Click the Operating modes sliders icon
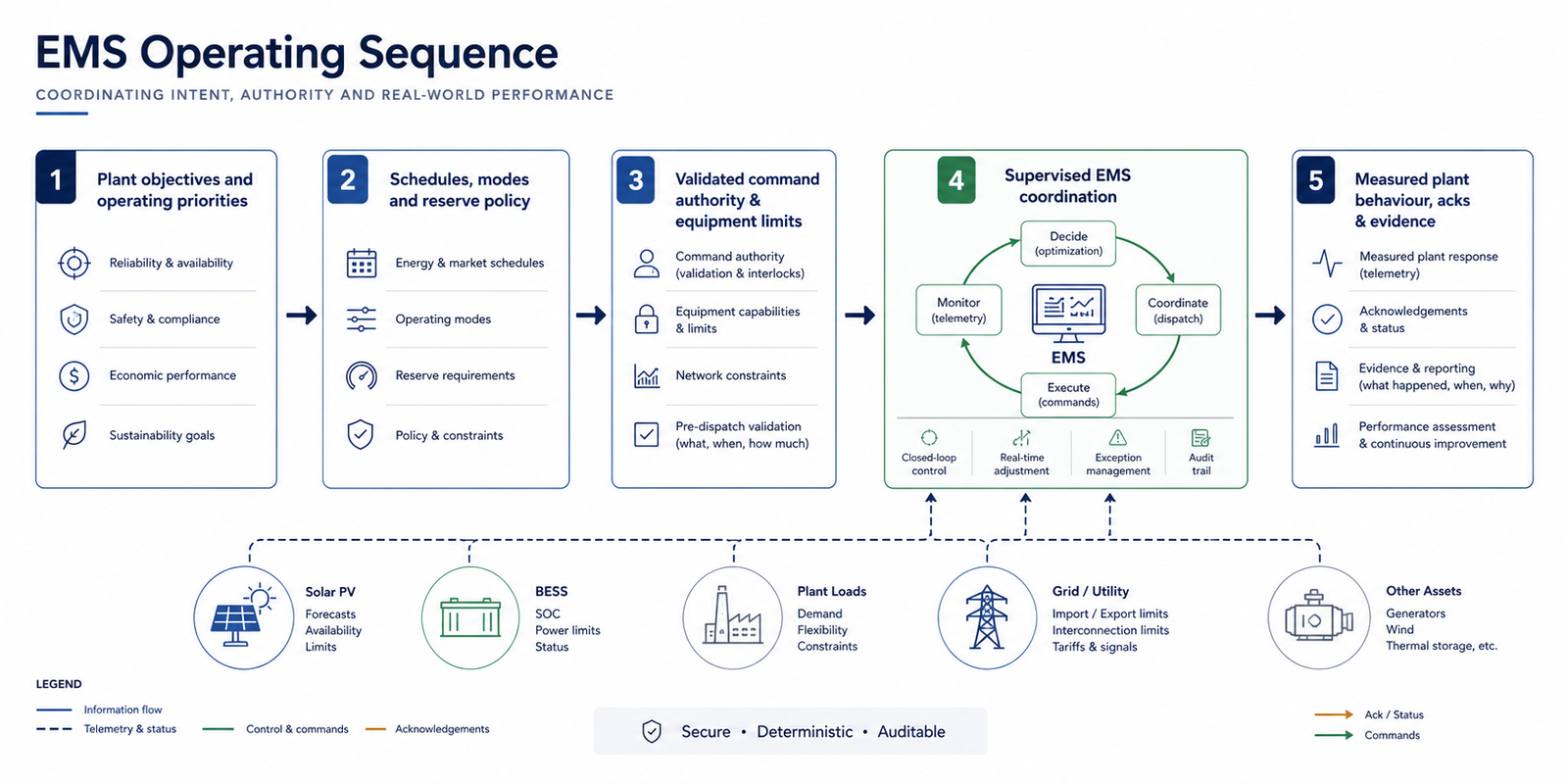 click(x=362, y=319)
